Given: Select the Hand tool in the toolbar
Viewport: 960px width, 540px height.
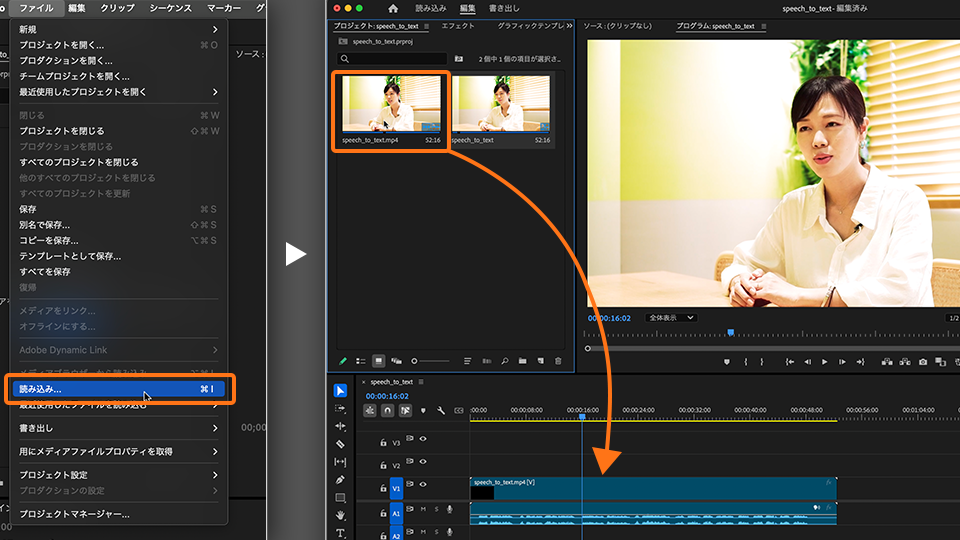Looking at the screenshot, I should 340,515.
